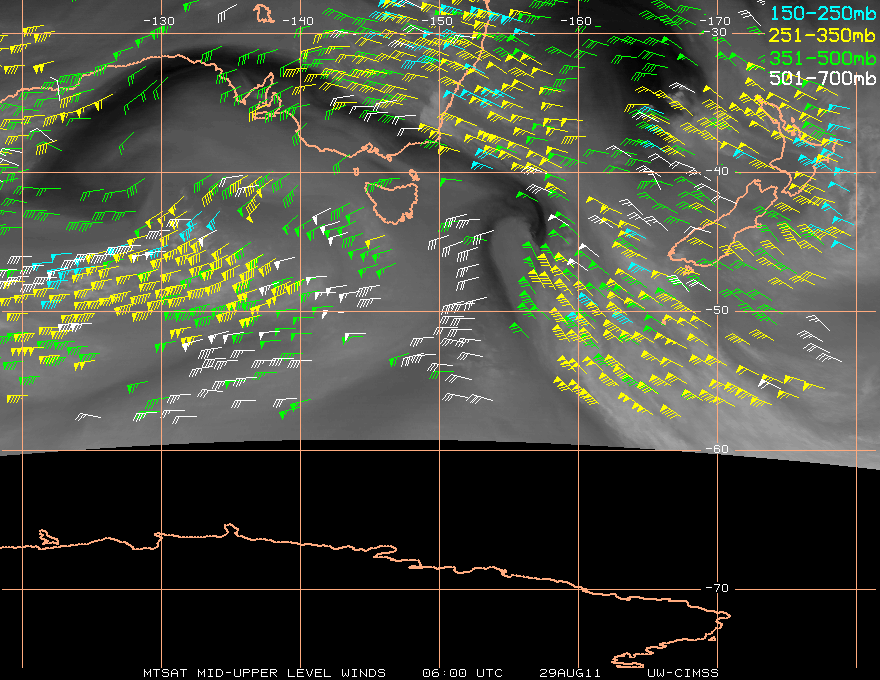
Task: Click the -50 latitude label
Action: point(717,310)
